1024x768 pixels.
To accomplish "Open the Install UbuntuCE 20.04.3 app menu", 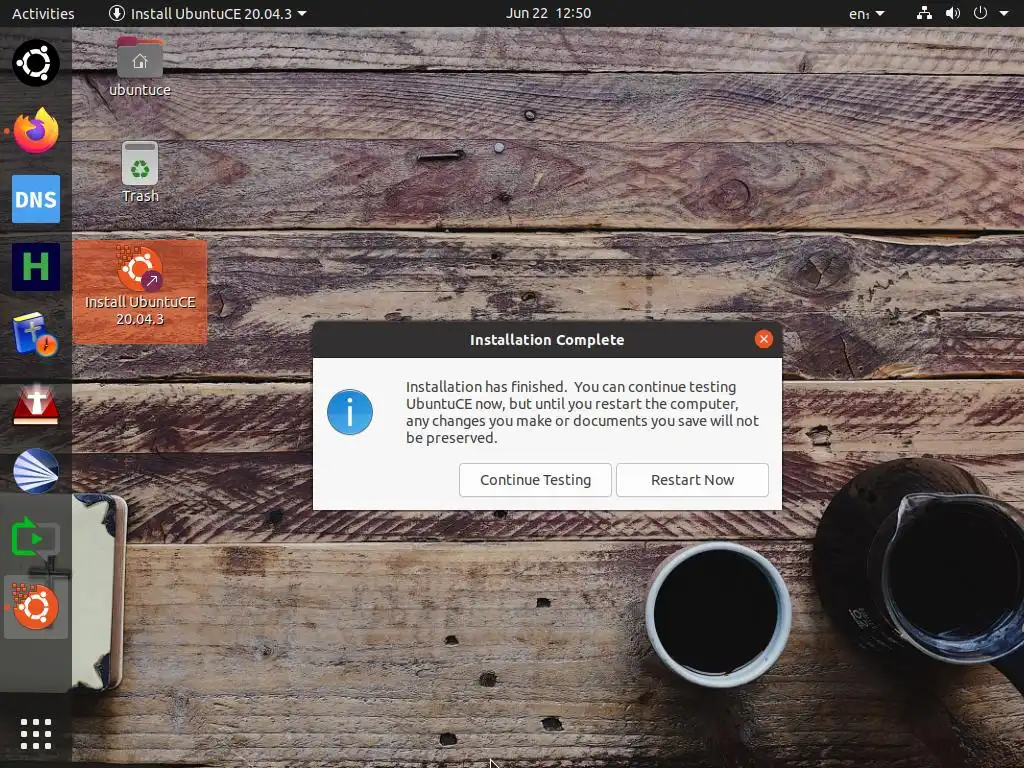I will point(208,13).
